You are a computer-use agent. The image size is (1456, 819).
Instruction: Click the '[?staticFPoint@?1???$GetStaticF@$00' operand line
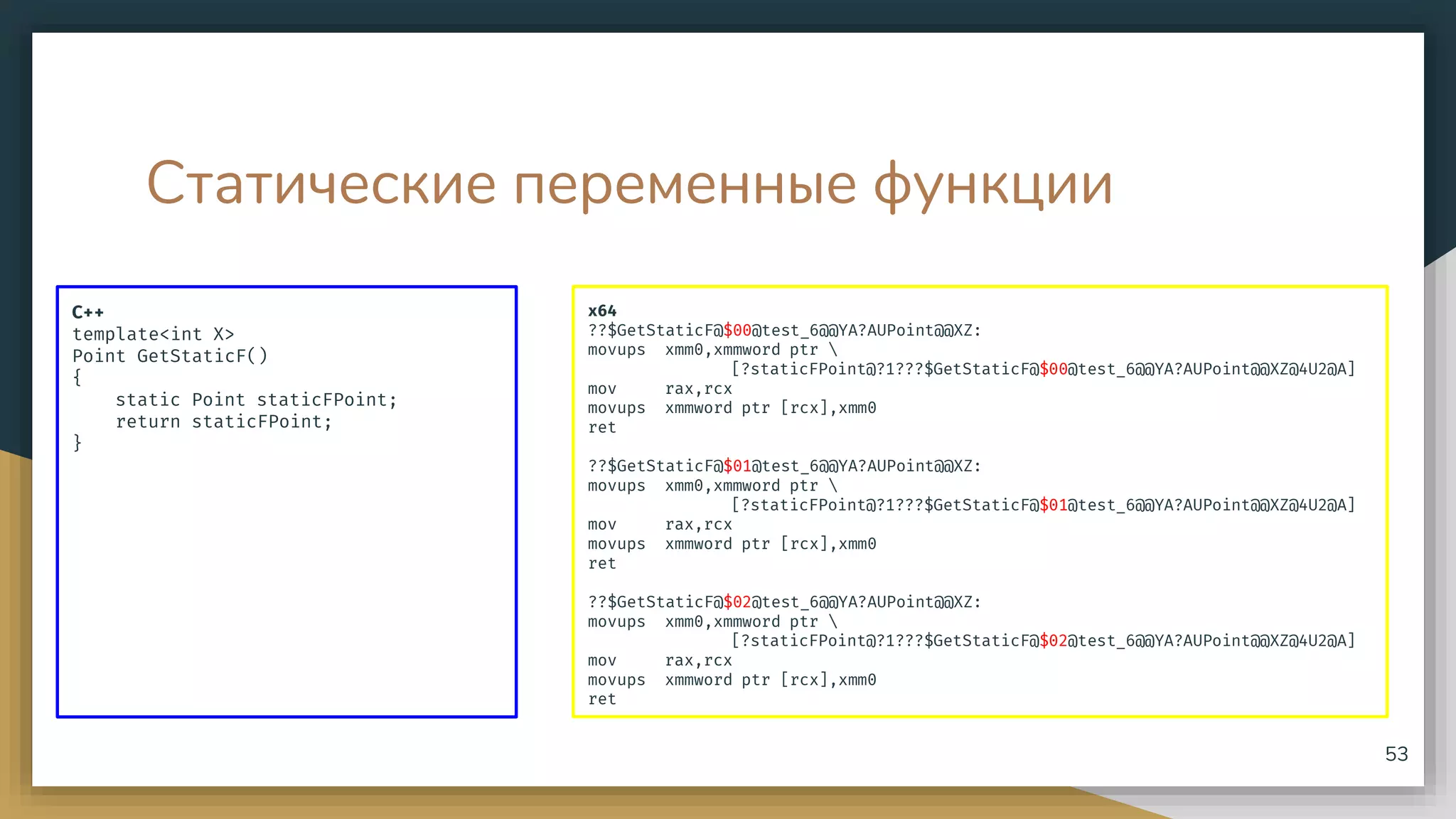coord(1043,369)
